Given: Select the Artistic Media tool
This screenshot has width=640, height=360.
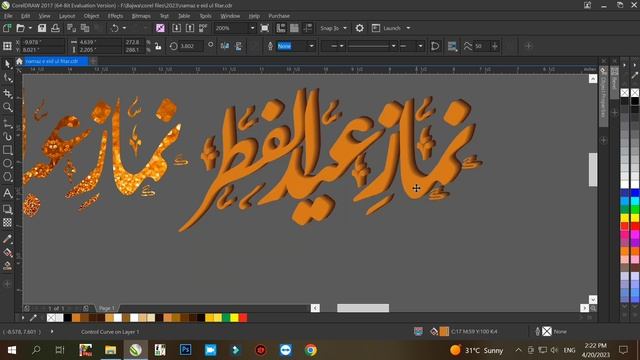Looking at the screenshot, I should [7, 136].
